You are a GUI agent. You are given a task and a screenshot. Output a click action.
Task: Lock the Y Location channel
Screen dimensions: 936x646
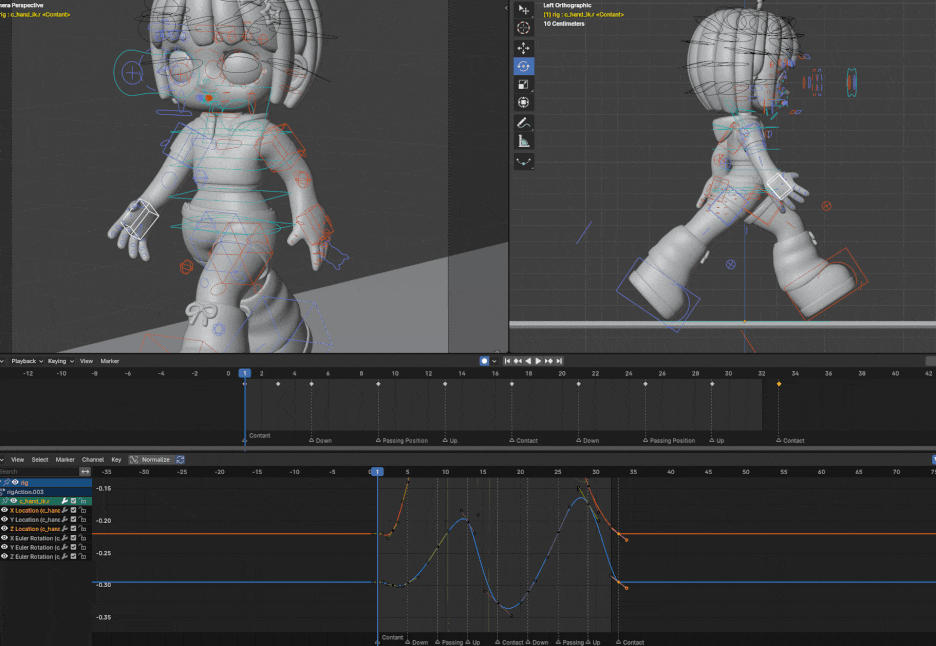click(x=84, y=519)
